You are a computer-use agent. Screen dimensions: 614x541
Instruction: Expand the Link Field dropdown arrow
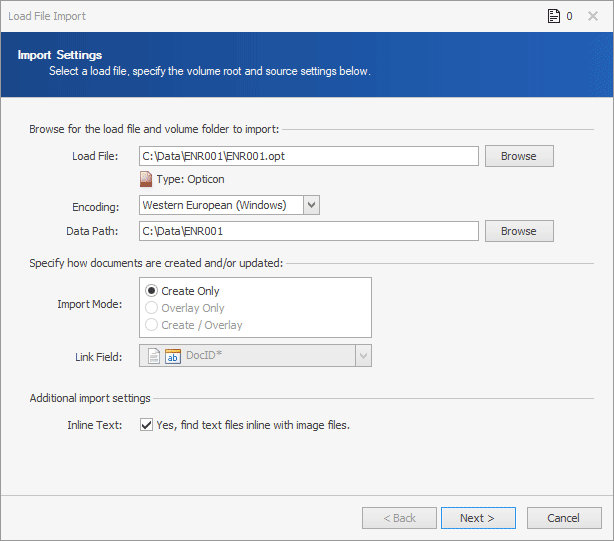[363, 356]
